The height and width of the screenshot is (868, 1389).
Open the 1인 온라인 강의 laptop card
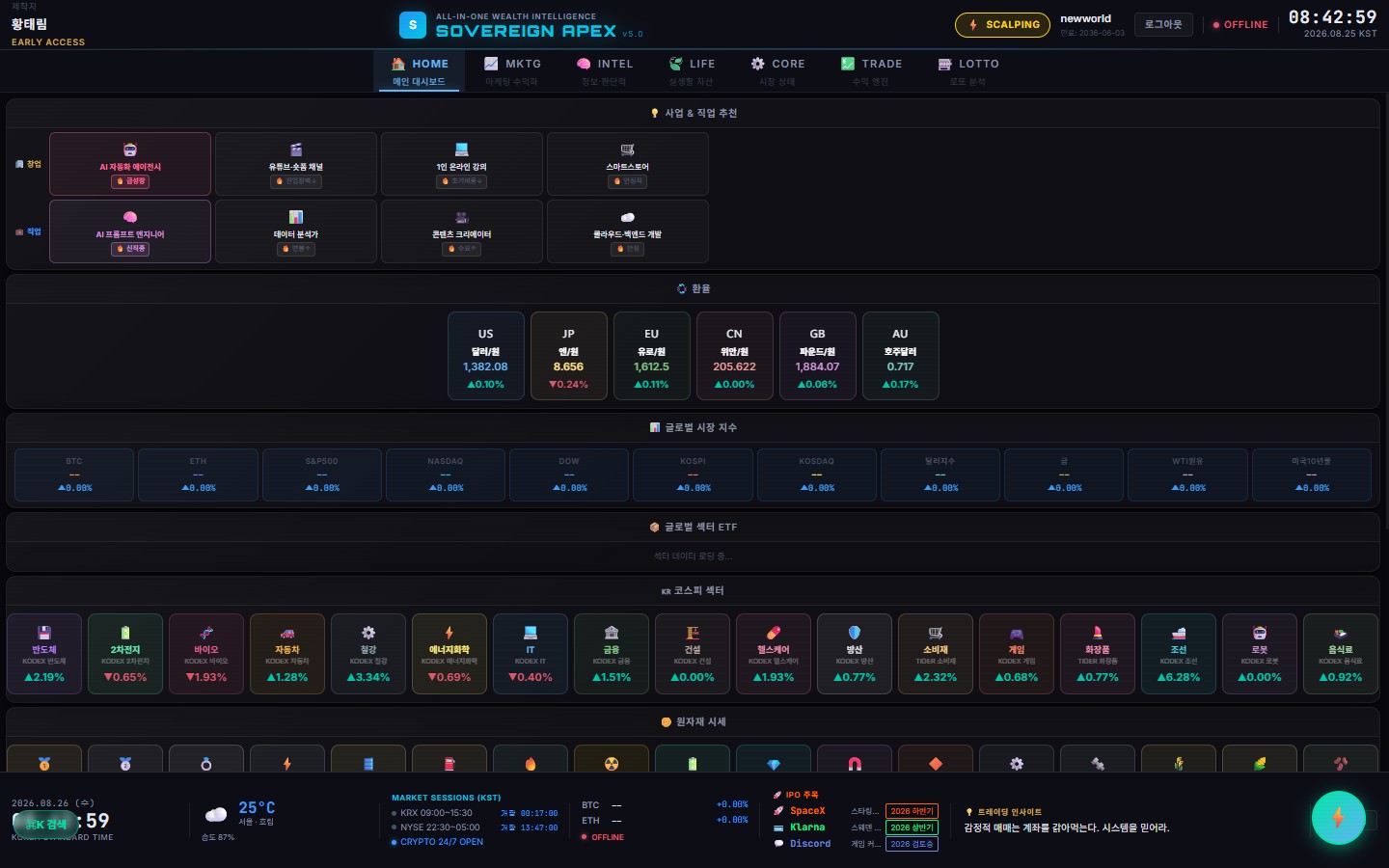[462, 164]
